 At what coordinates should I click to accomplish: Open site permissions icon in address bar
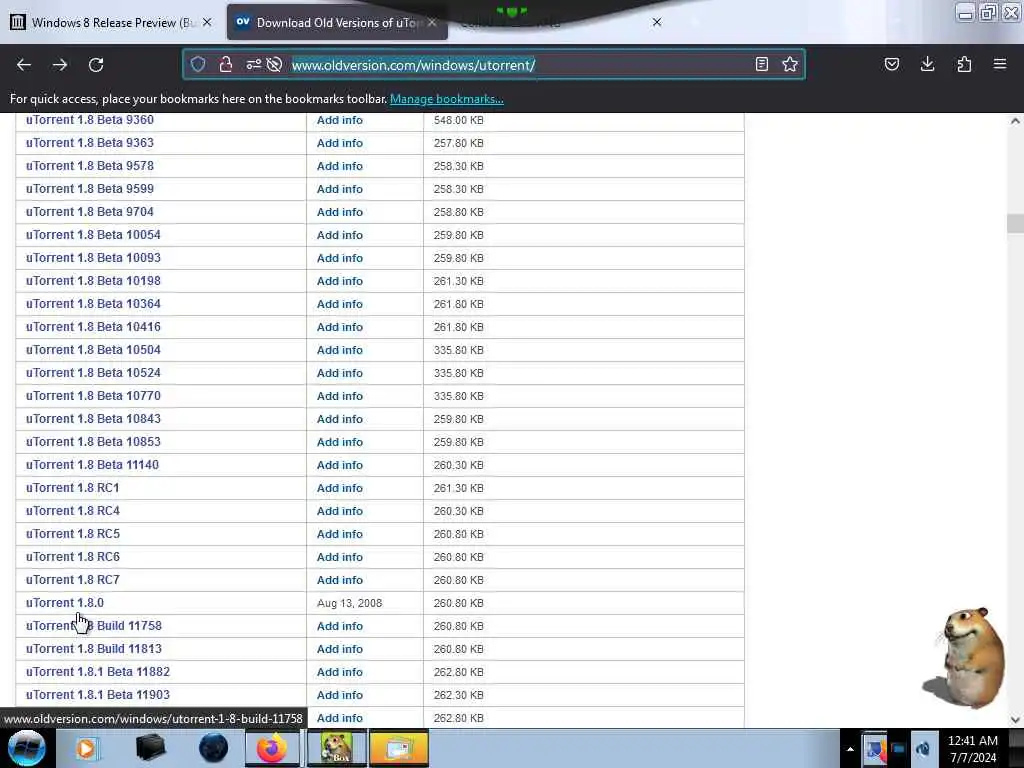tap(253, 64)
